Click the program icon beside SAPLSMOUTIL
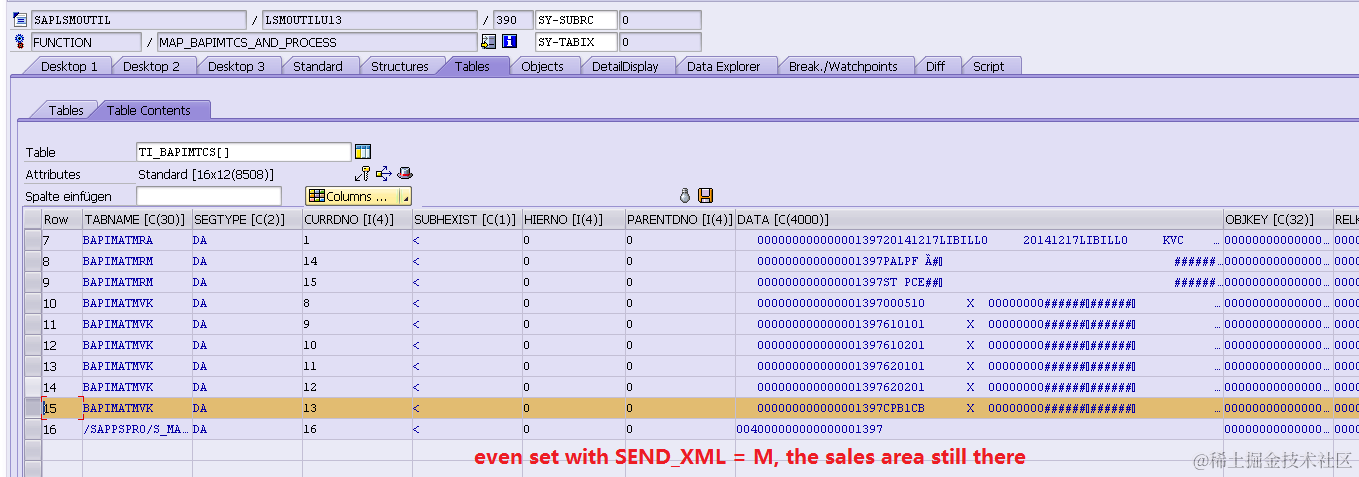Image resolution: width=1359 pixels, height=477 pixels. point(20,19)
